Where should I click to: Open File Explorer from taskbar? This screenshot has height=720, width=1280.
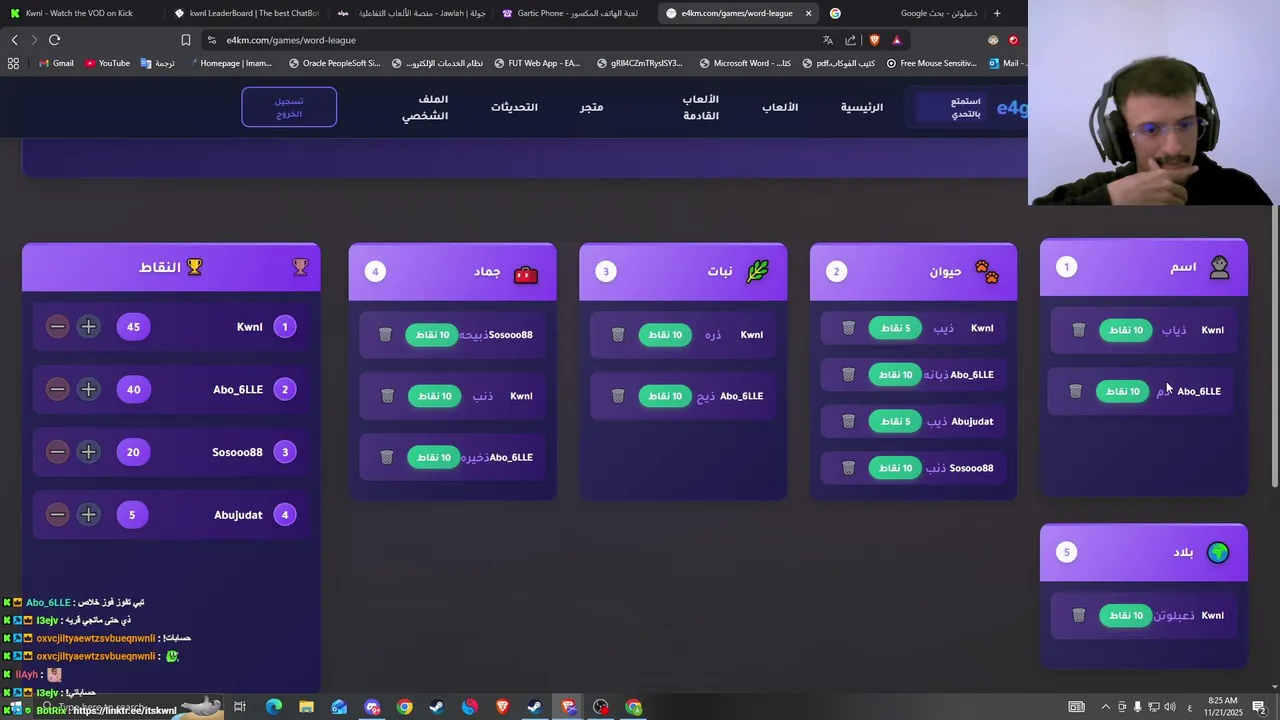point(306,707)
